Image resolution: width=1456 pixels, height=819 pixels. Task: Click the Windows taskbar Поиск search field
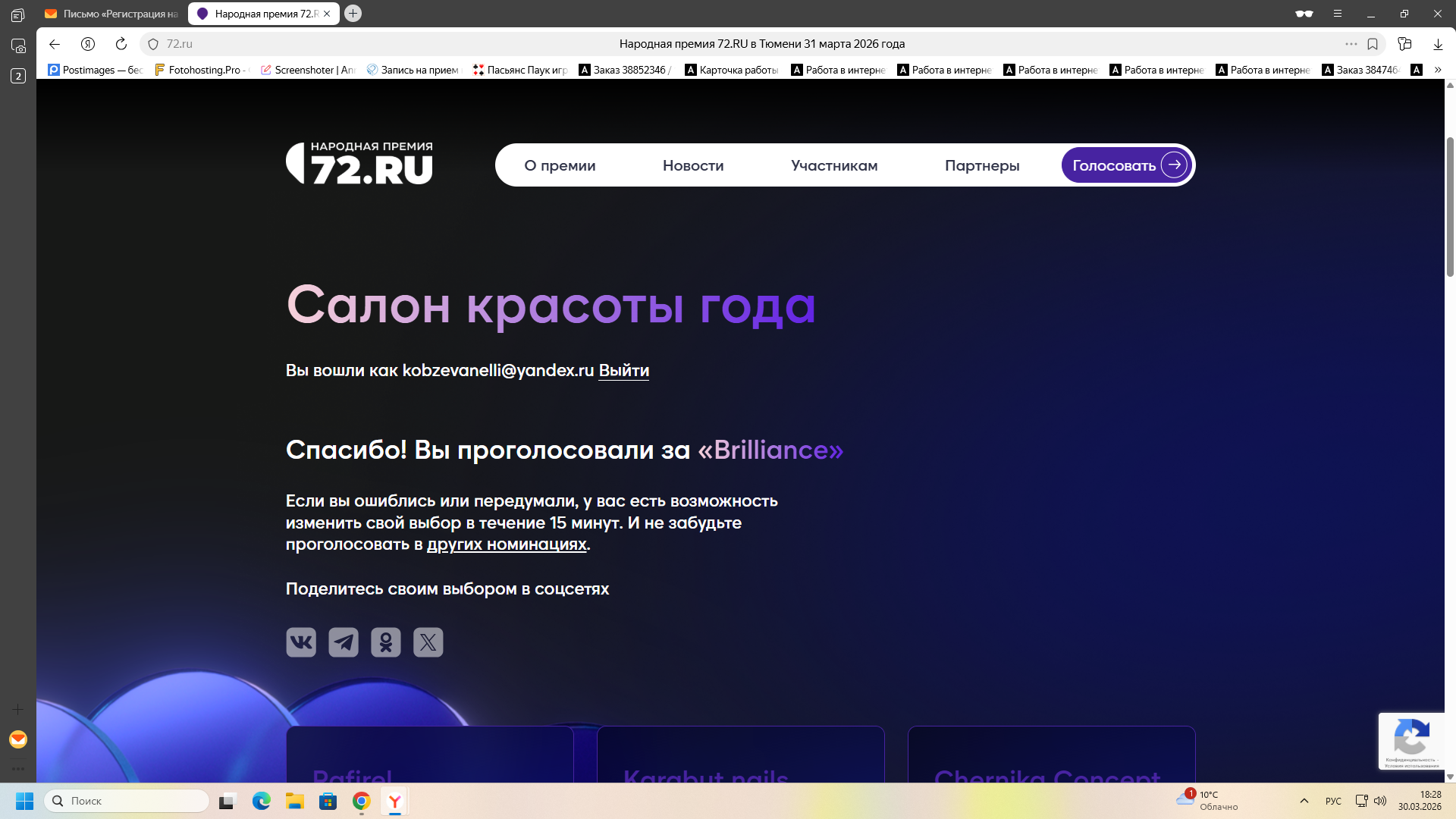tap(127, 801)
